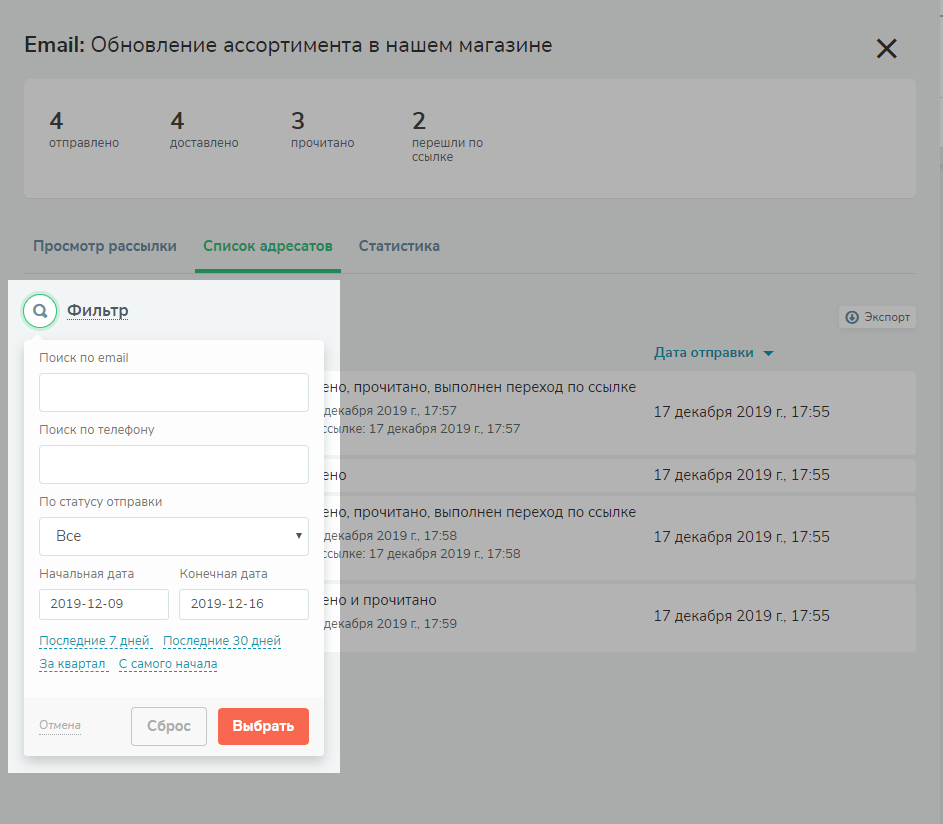Click the Экспорт download button
943x824 pixels.
[877, 317]
